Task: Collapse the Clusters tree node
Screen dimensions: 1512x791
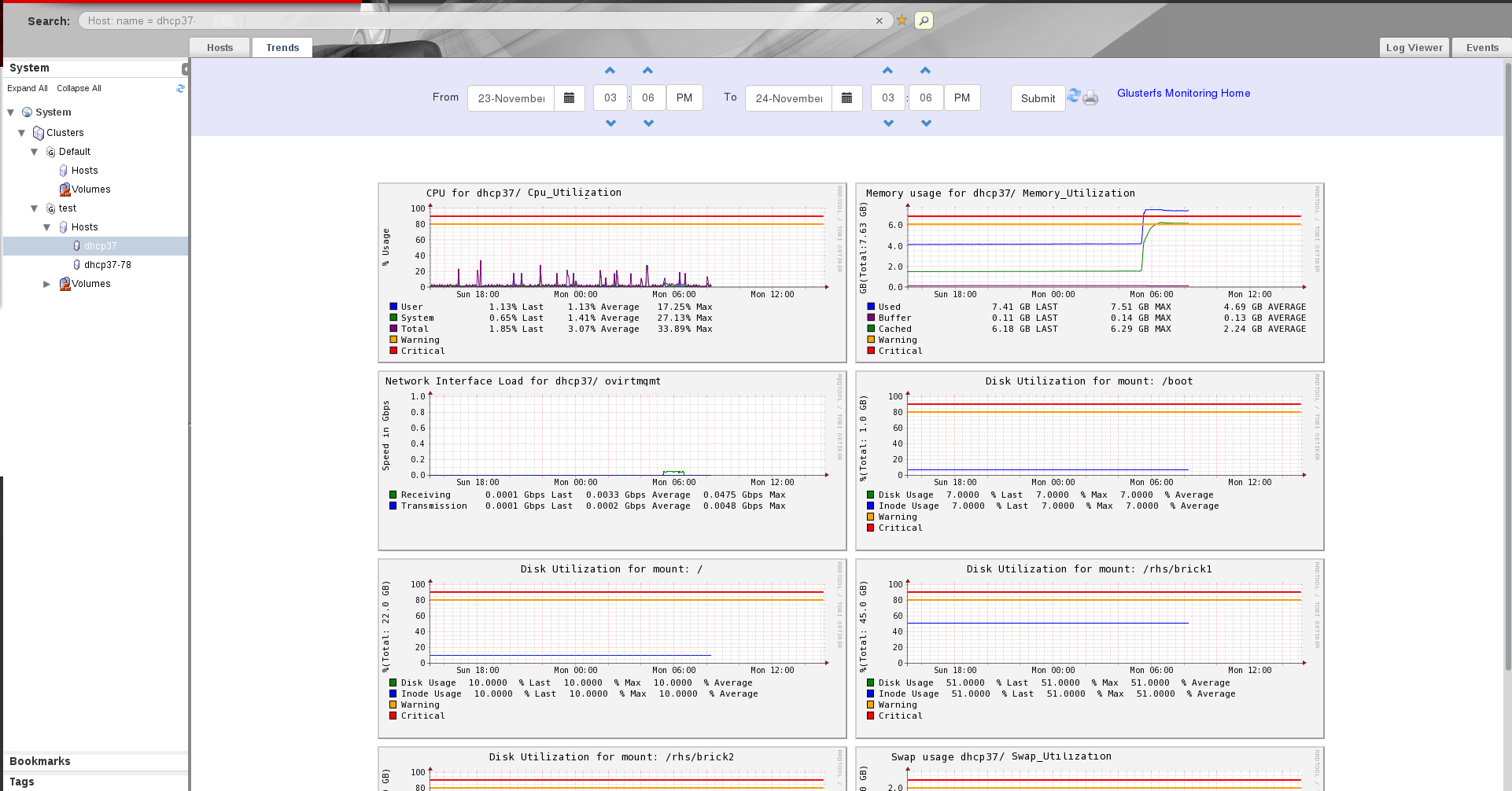Action: [22, 133]
